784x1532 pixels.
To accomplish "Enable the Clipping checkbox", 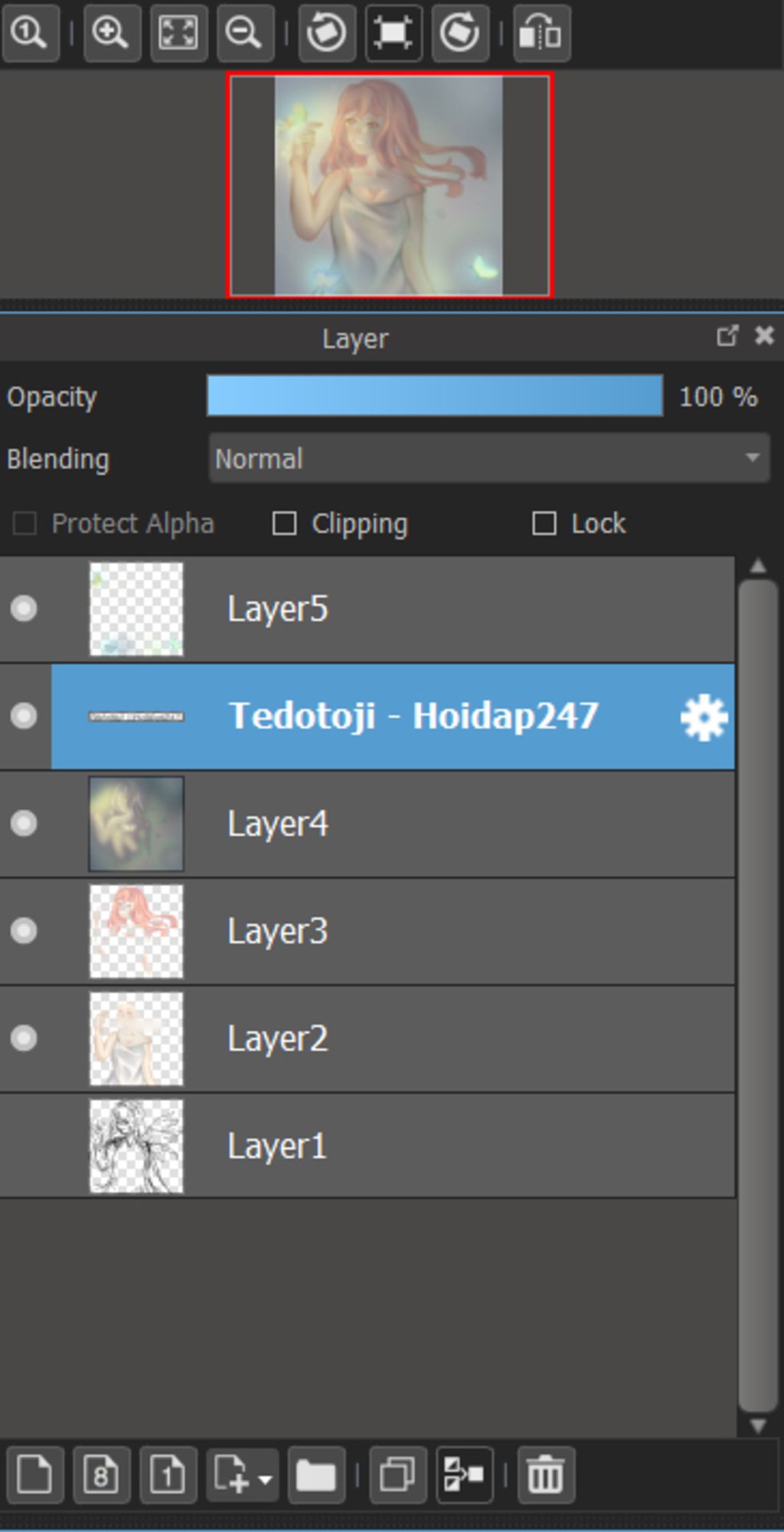I will click(x=285, y=524).
